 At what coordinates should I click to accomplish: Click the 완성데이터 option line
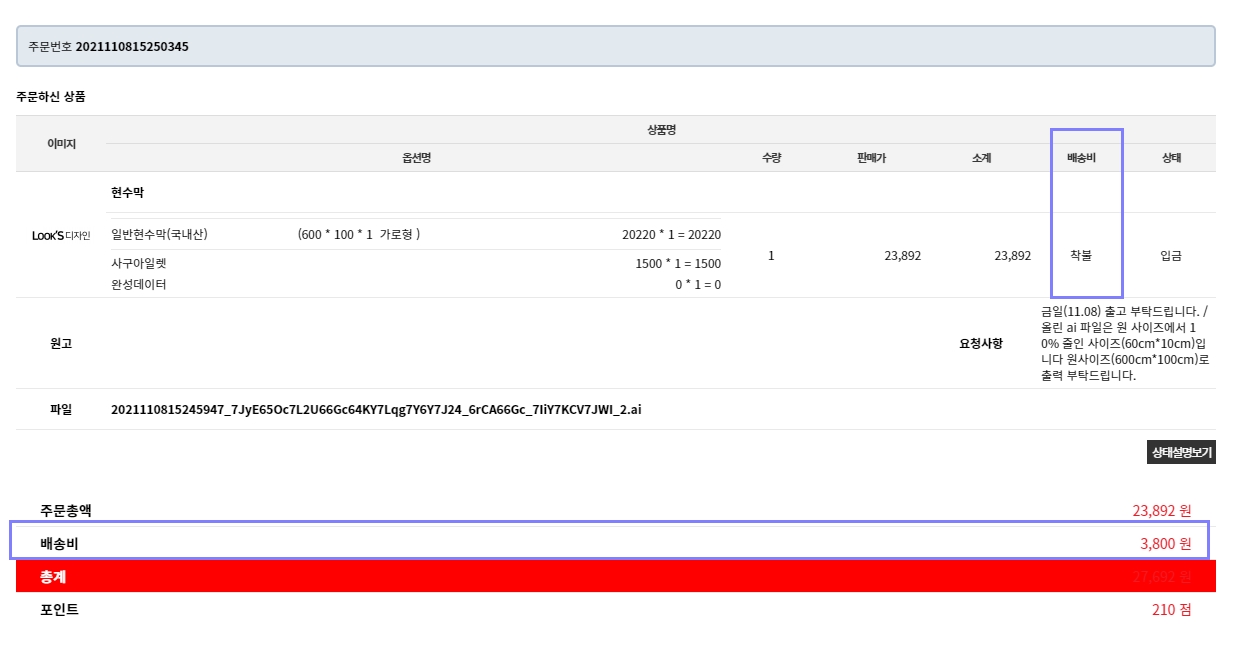(139, 284)
